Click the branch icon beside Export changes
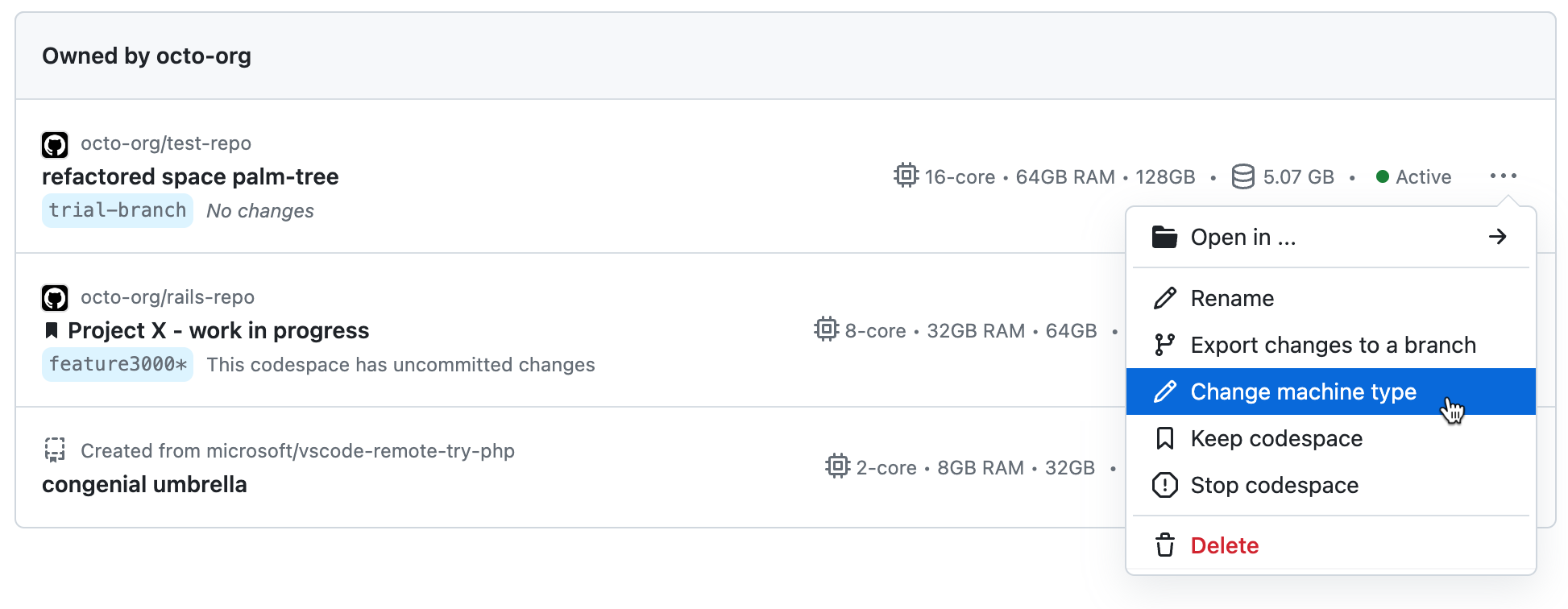This screenshot has height=609, width=1568. click(x=1164, y=344)
